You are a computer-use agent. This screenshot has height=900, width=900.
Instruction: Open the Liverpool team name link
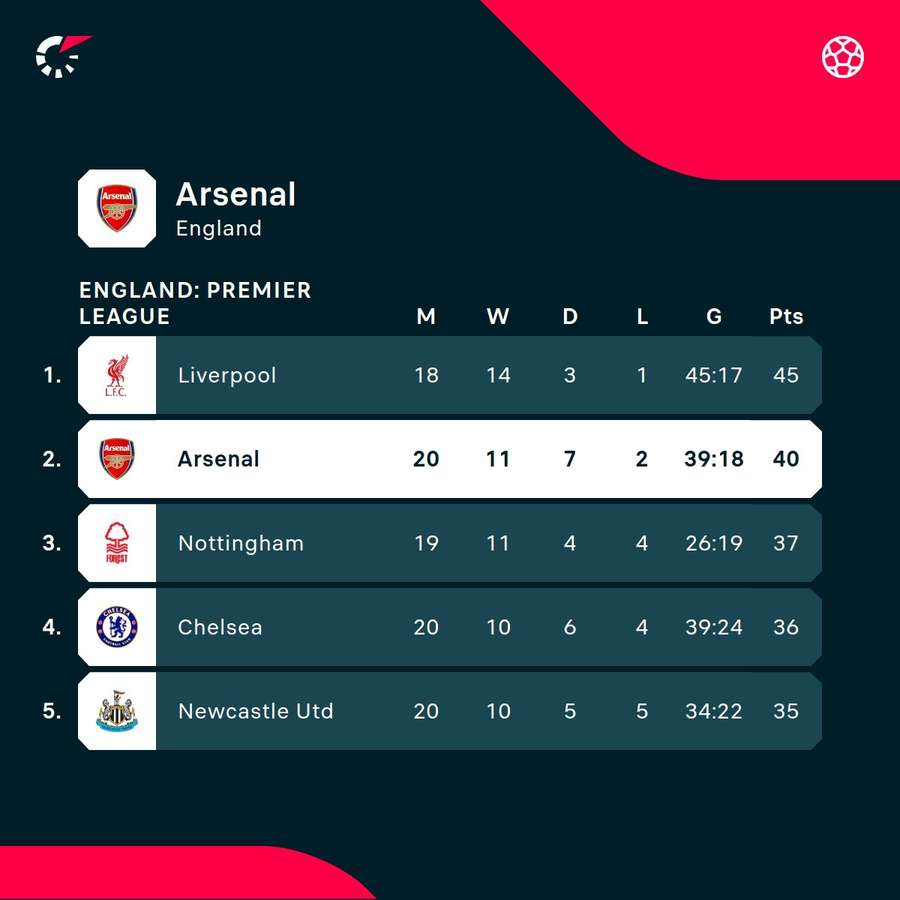(x=227, y=375)
